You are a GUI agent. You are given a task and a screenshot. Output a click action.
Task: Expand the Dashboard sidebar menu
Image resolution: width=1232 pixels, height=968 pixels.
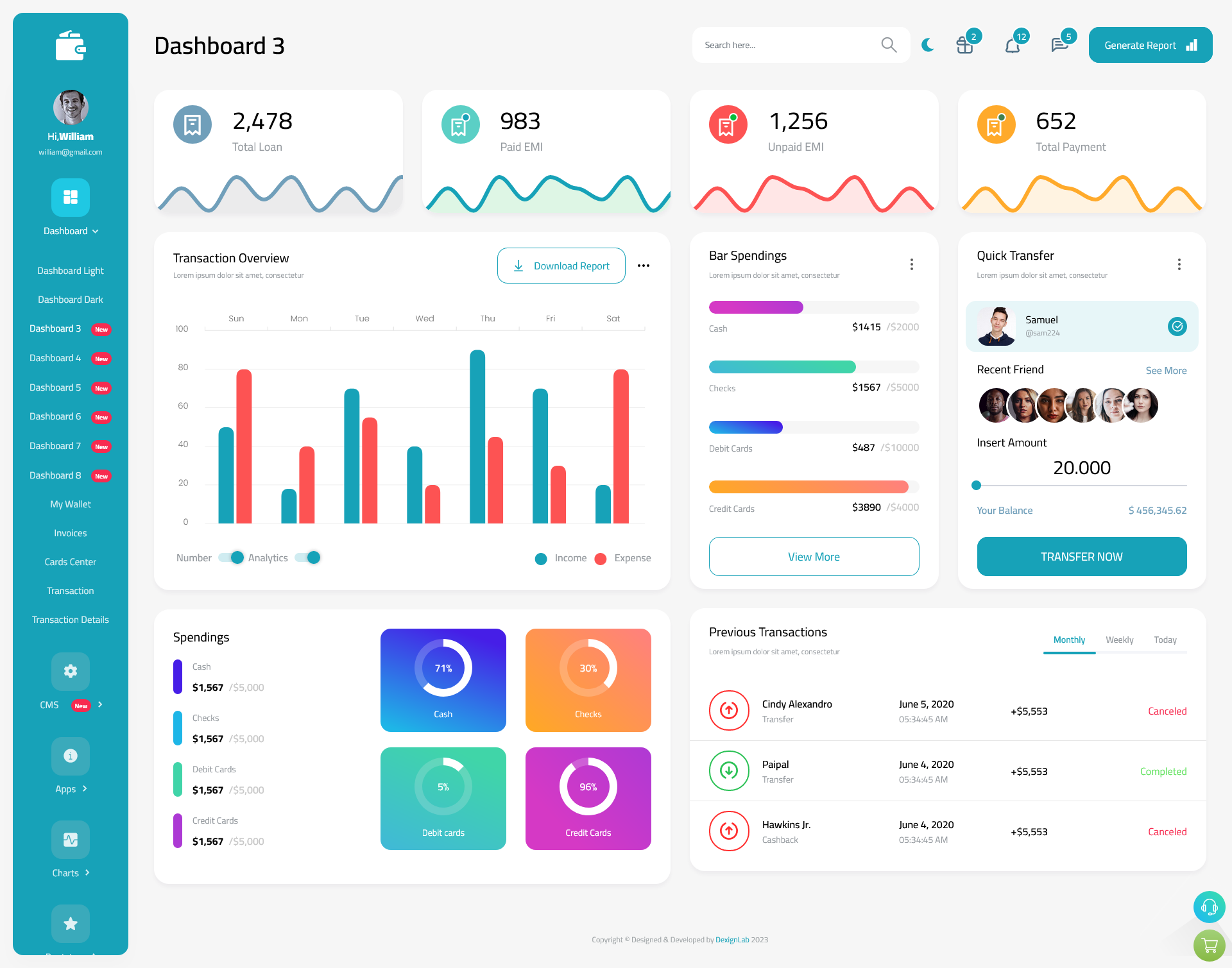click(70, 231)
